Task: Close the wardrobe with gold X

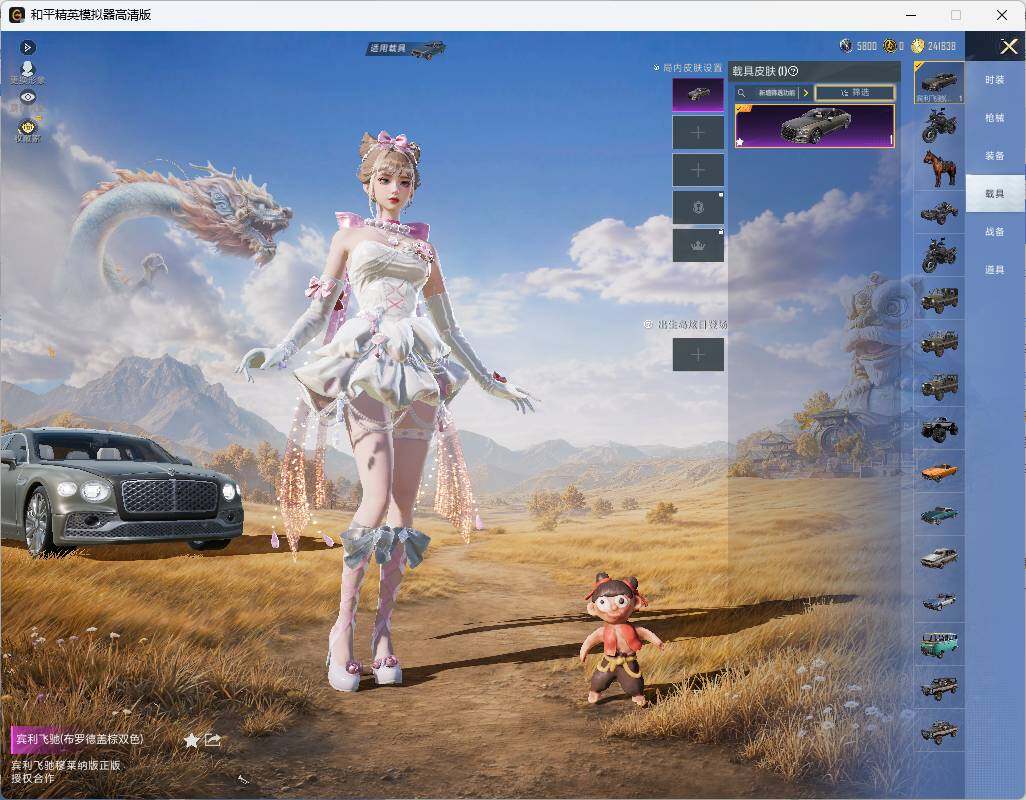Action: point(1008,46)
